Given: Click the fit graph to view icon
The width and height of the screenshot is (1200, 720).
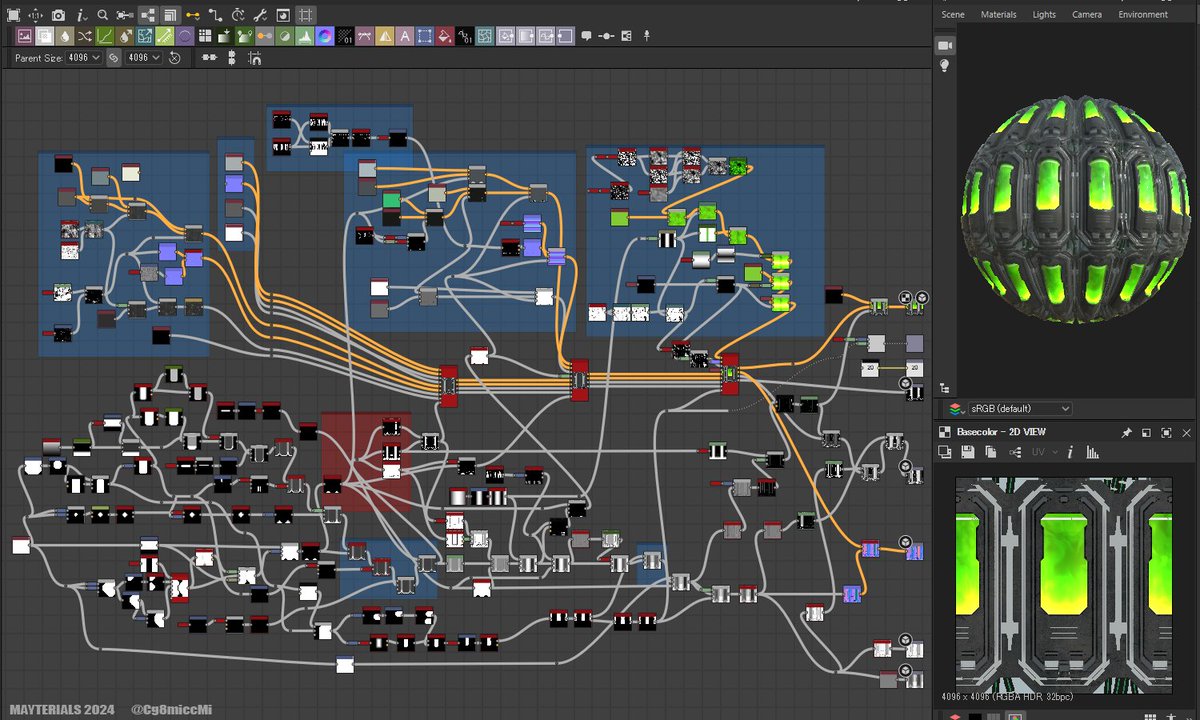Looking at the screenshot, I should tap(13, 15).
